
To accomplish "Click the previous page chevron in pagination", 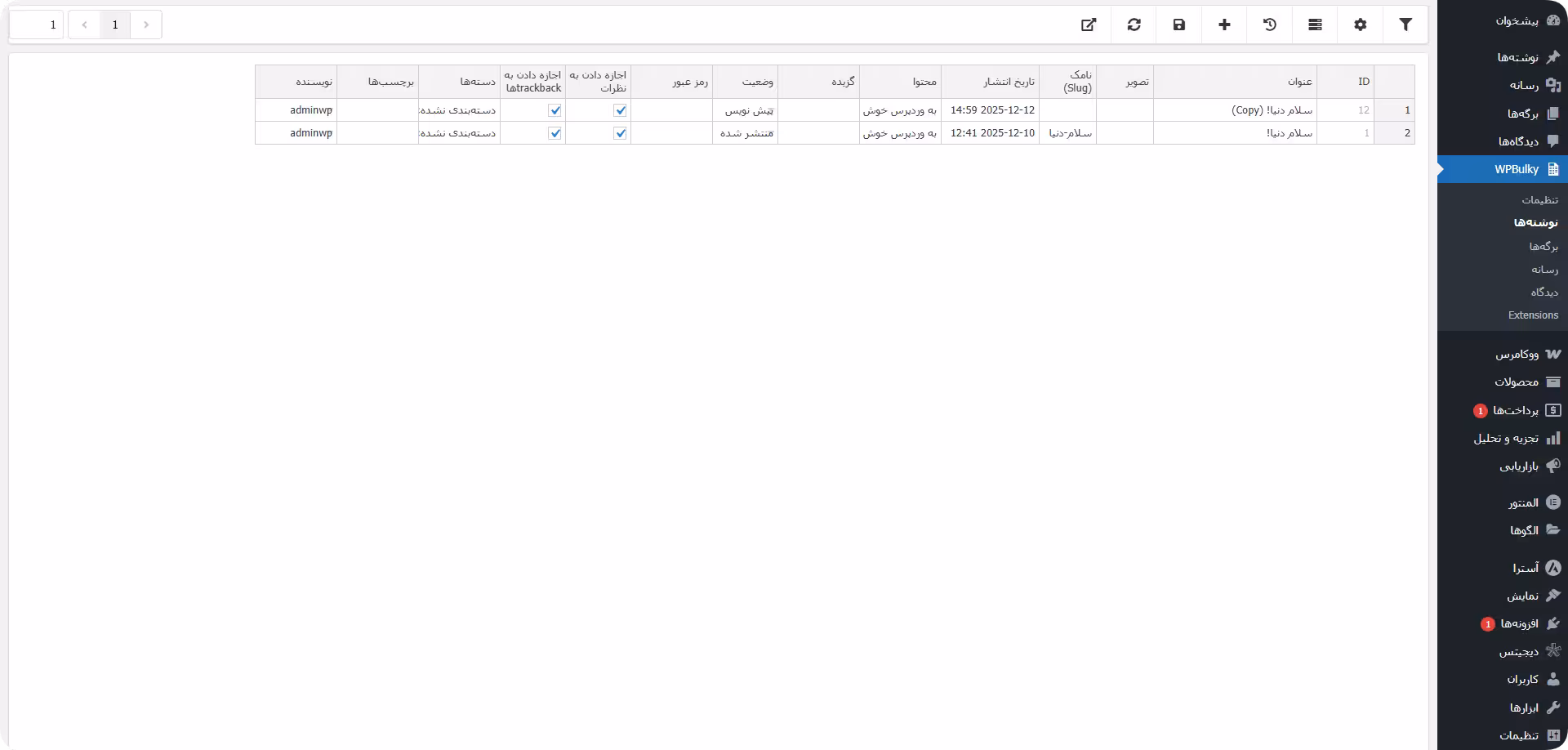I will pos(146,25).
